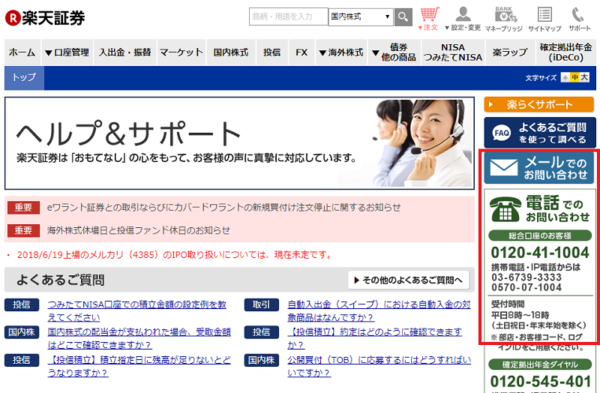Open the shopping cart 注文 icon
The height and width of the screenshot is (393, 600).
[429, 19]
